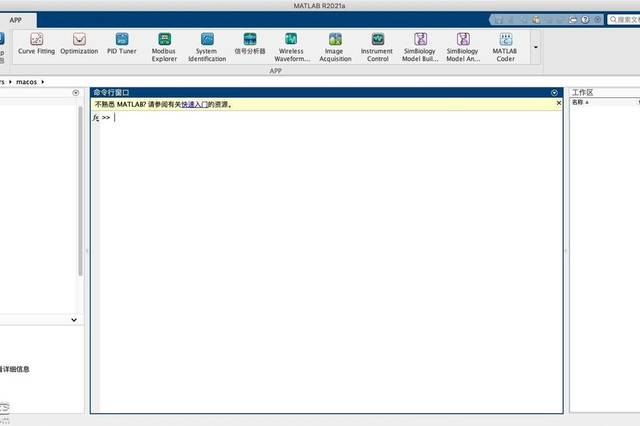The width and height of the screenshot is (640, 426).
Task: Open quick access toolbar options arrow
Action: (x=598, y=20)
